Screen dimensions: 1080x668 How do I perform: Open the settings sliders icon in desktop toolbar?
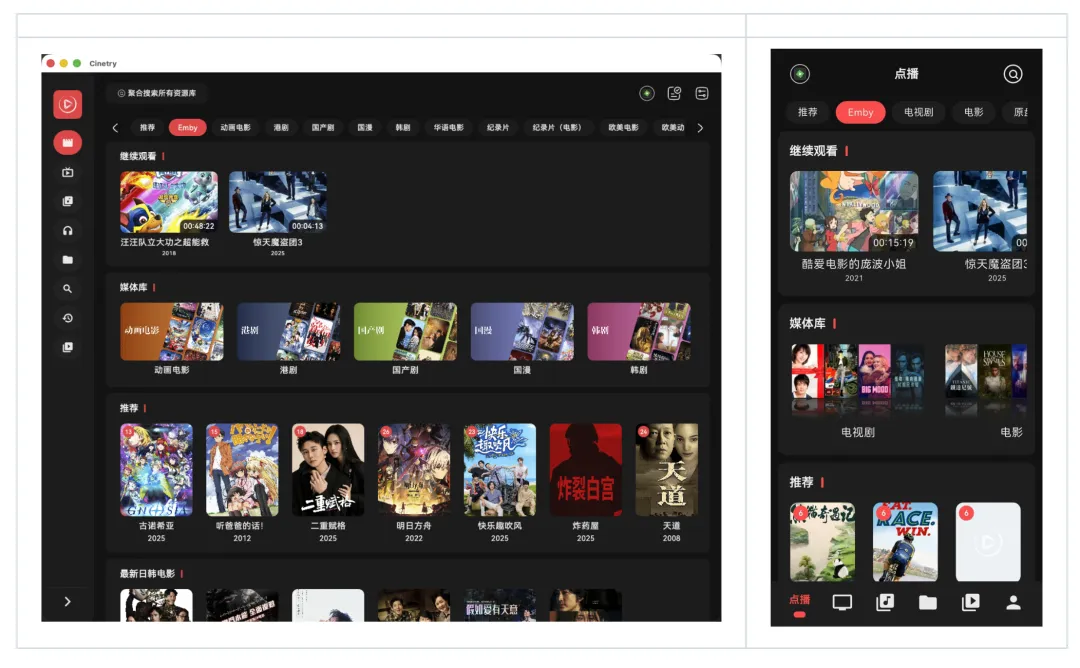tap(702, 93)
